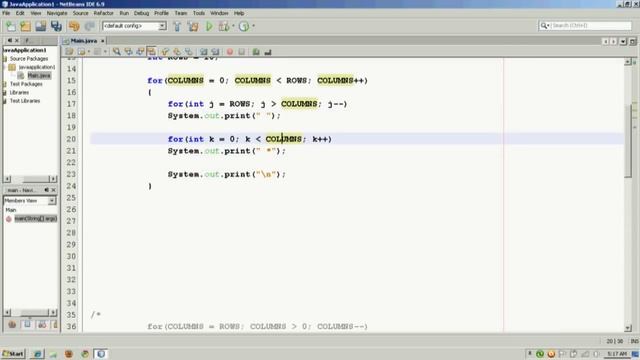Click the Uncomment editor toolbar icon
Image resolution: width=640 pixels, height=360 pixels.
(x=268, y=51)
